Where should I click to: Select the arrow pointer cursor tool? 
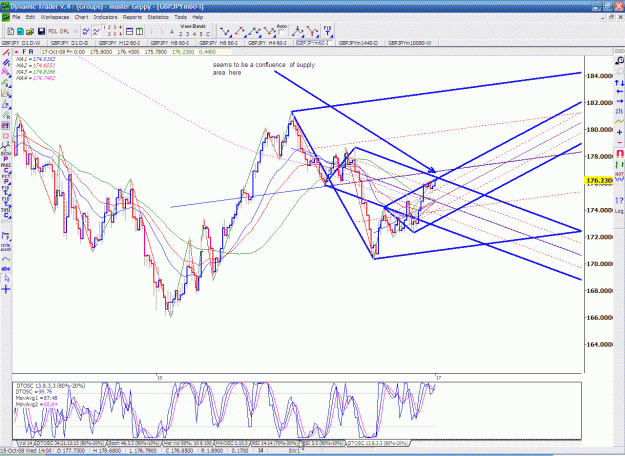(x=6, y=278)
